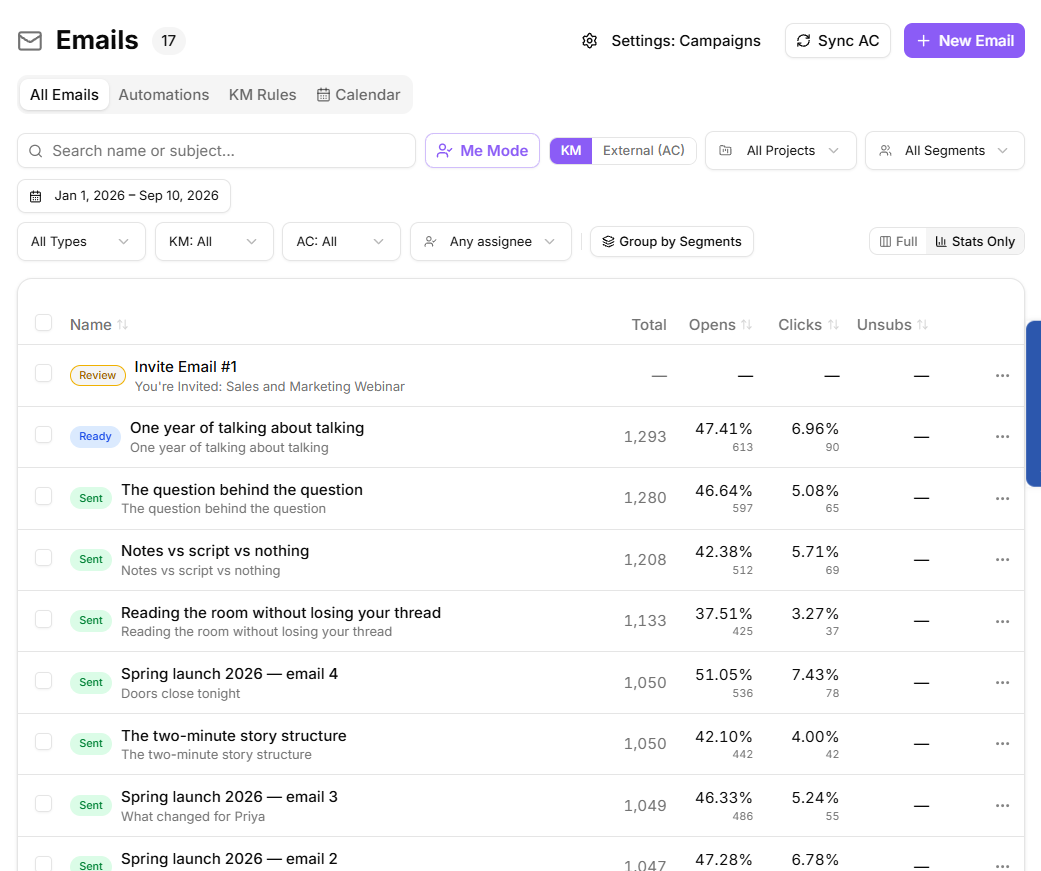Click the blue side panel handle at right edge
Image resolution: width=1041 pixels, height=871 pixels.
pos(1034,404)
